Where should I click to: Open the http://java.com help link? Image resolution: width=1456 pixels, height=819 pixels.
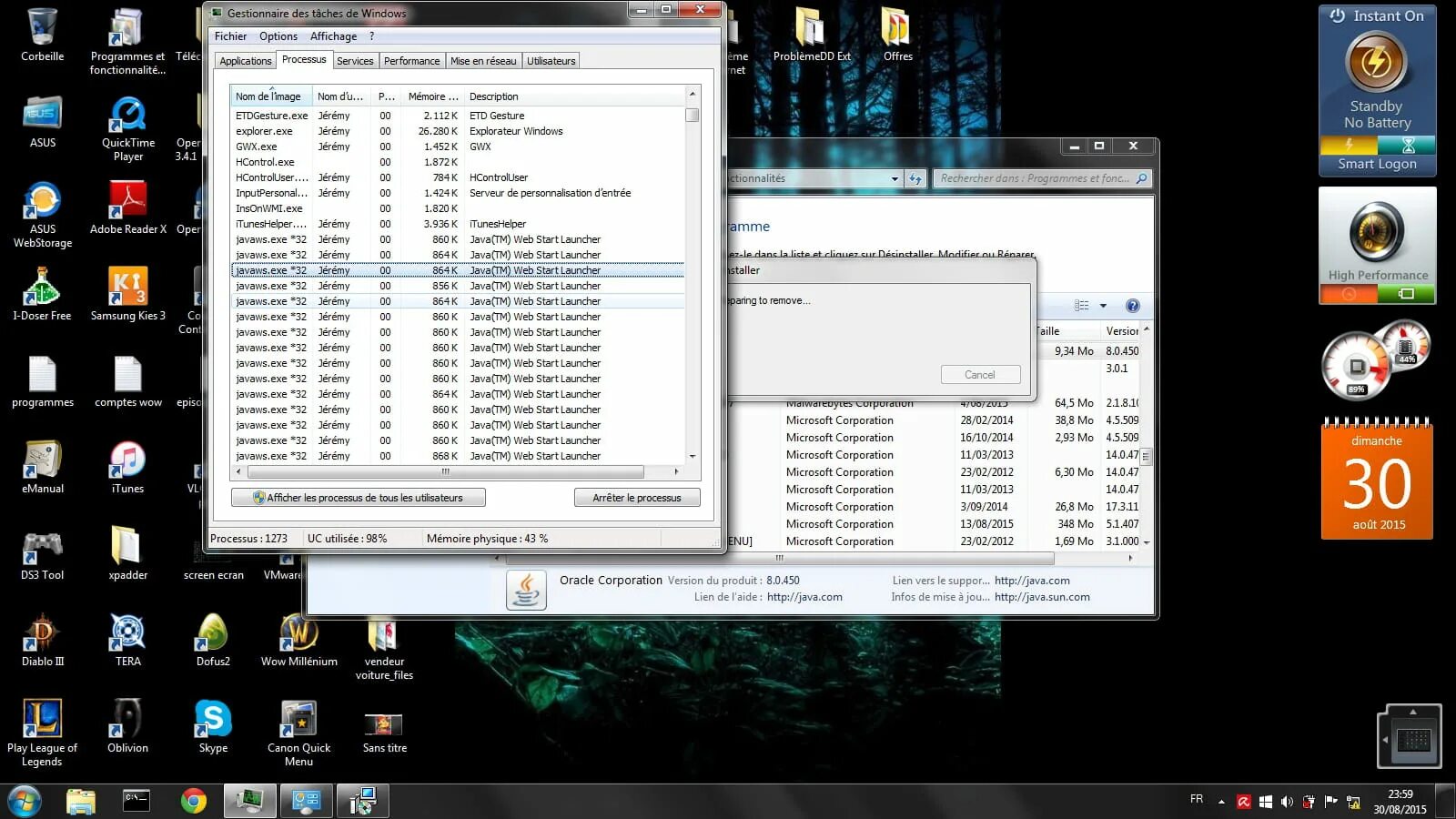tap(804, 597)
